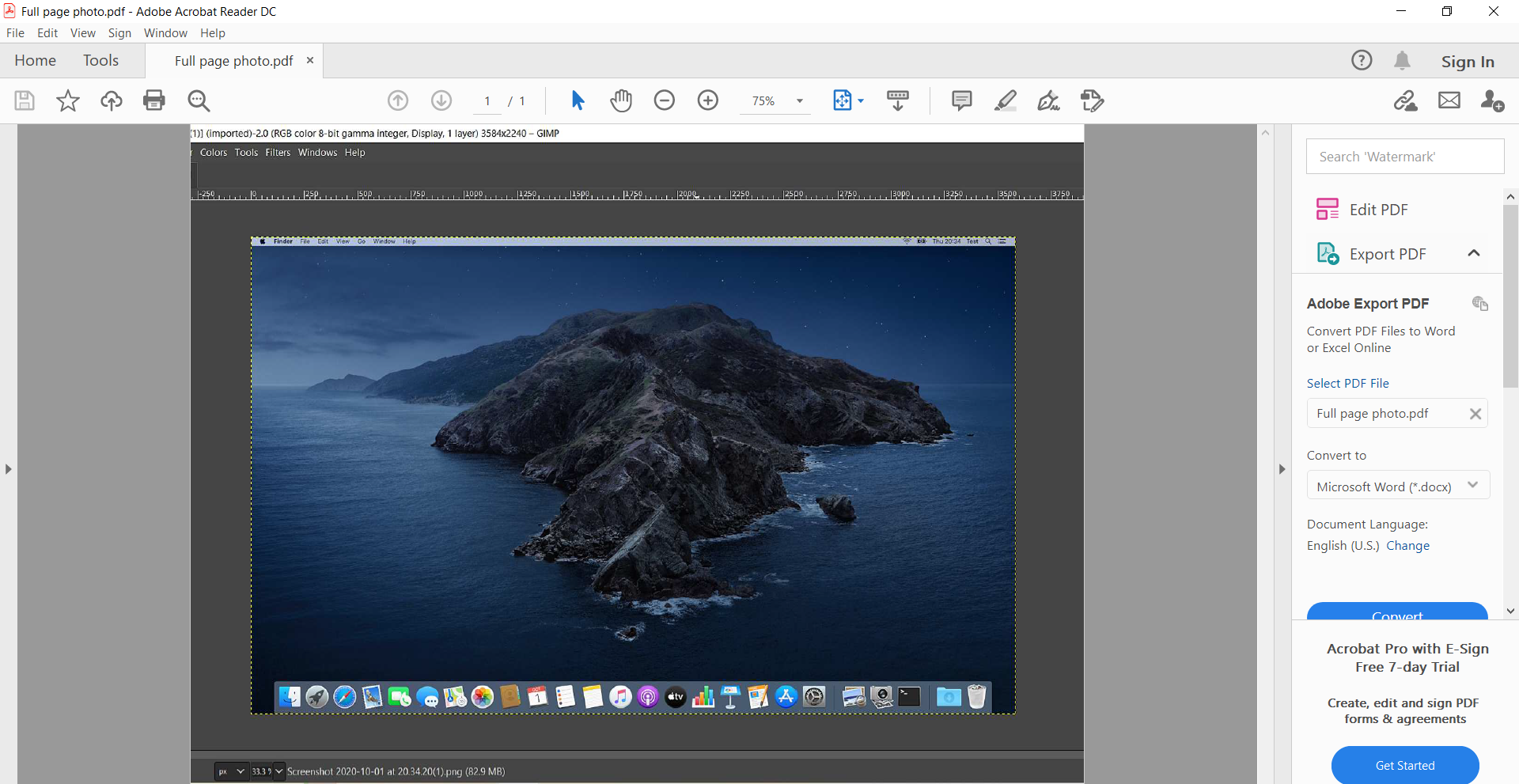Click Change document language link
This screenshot has width=1519, height=784.
[x=1407, y=546]
